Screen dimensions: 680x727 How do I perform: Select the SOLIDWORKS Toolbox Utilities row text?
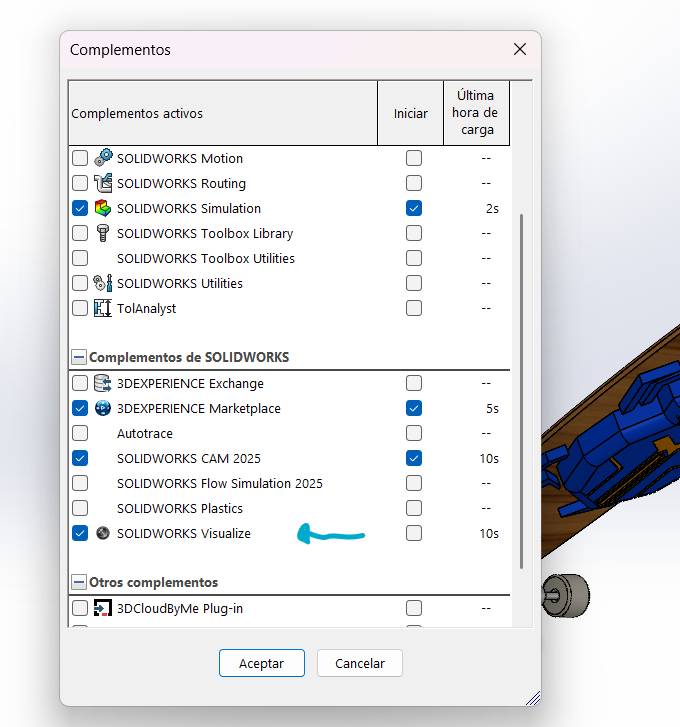(x=206, y=258)
